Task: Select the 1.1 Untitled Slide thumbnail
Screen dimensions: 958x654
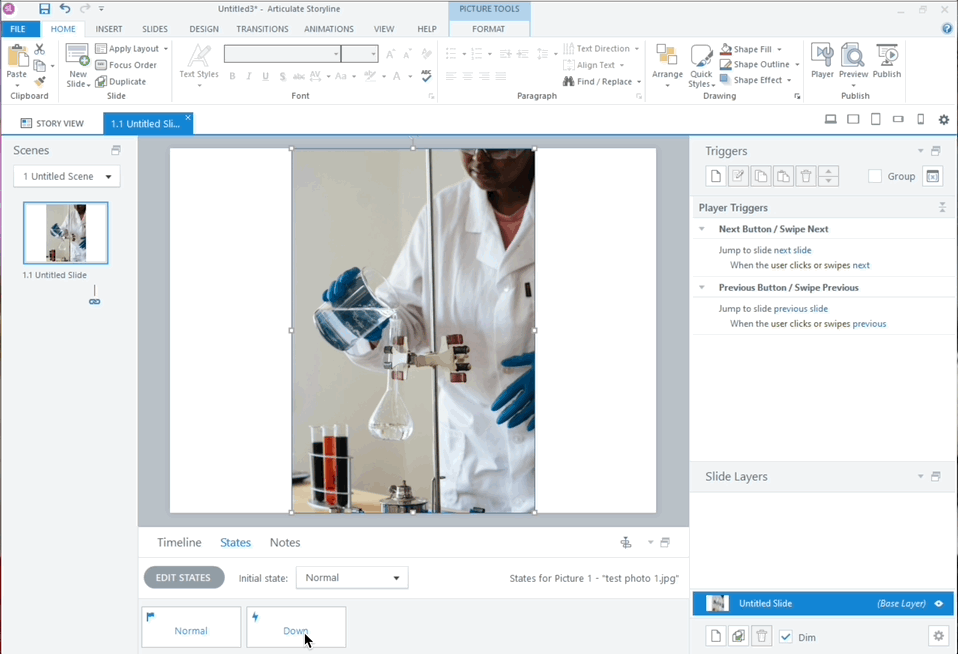Action: (x=66, y=233)
